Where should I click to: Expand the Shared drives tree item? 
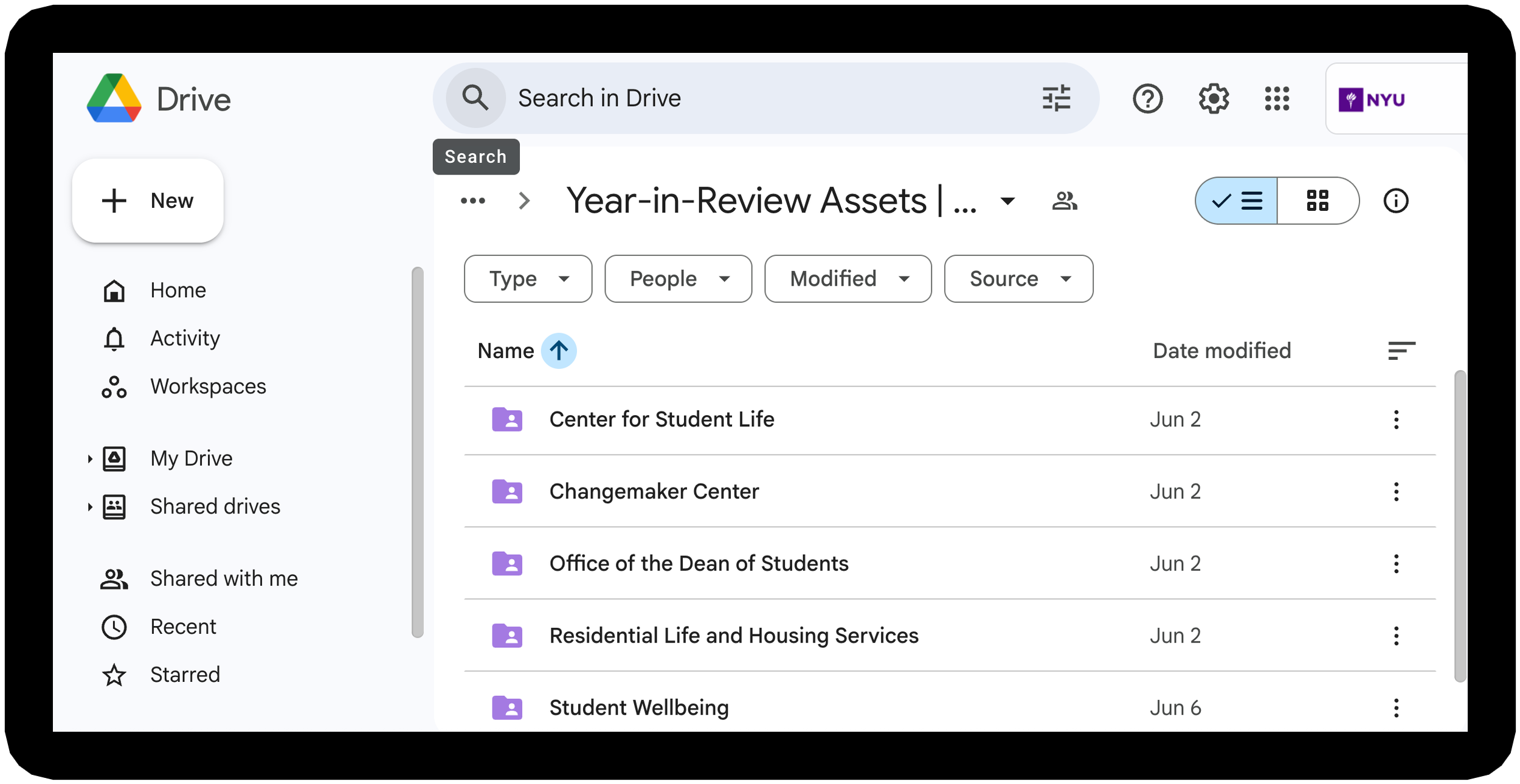click(90, 506)
